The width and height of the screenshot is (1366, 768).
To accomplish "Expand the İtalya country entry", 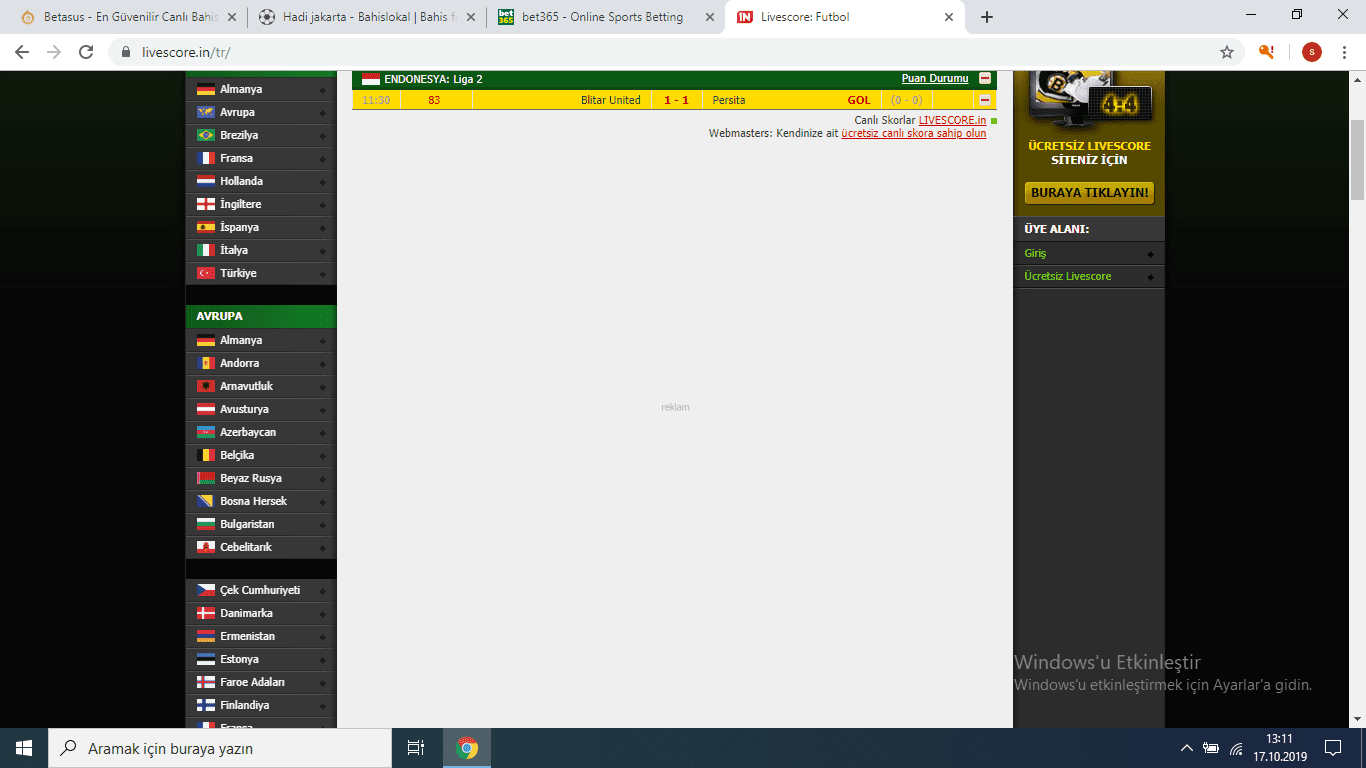I will 261,250.
